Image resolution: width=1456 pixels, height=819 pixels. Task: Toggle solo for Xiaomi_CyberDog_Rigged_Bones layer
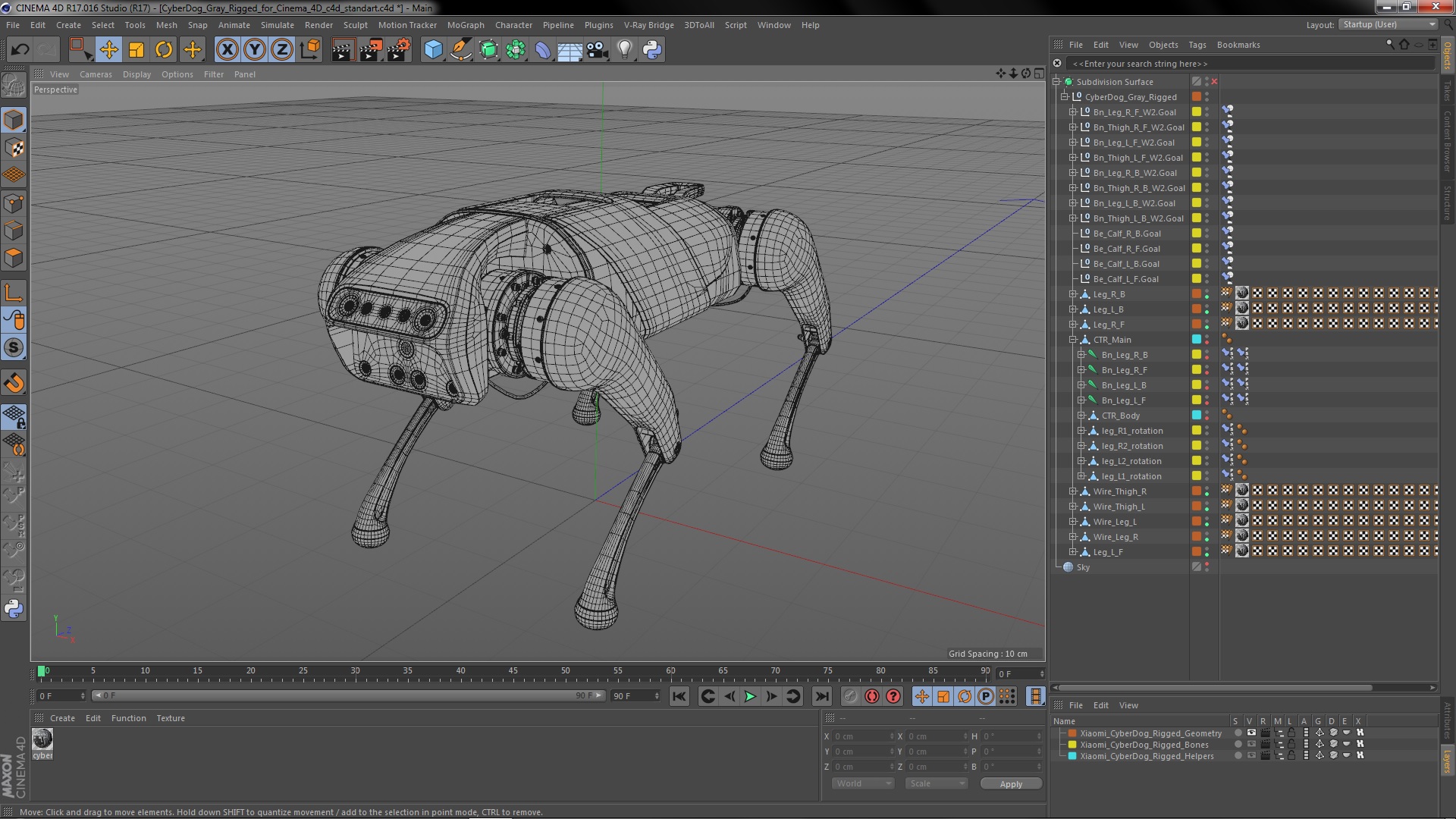coord(1238,745)
